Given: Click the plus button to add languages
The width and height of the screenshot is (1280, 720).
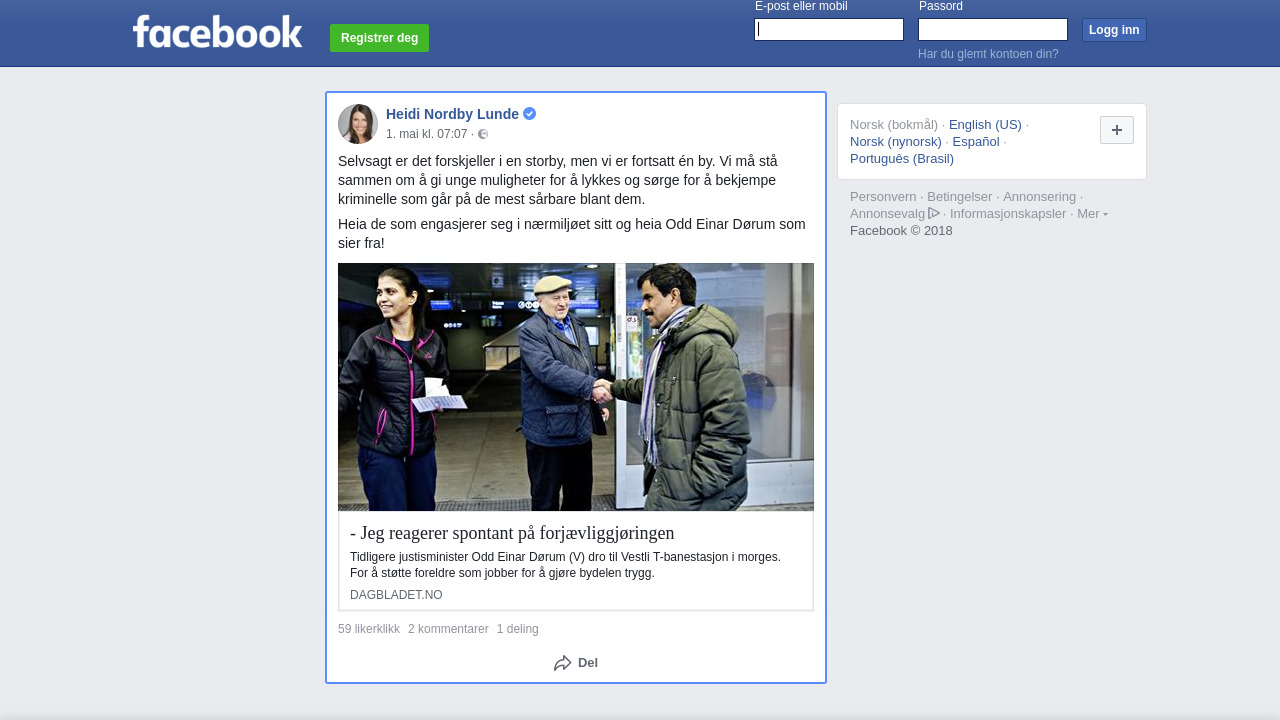Looking at the screenshot, I should pyautogui.click(x=1117, y=130).
